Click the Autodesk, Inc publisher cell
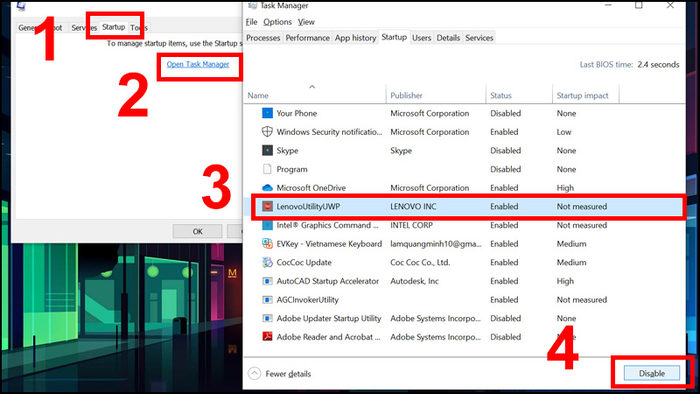This screenshot has height=394, width=700. [x=414, y=281]
